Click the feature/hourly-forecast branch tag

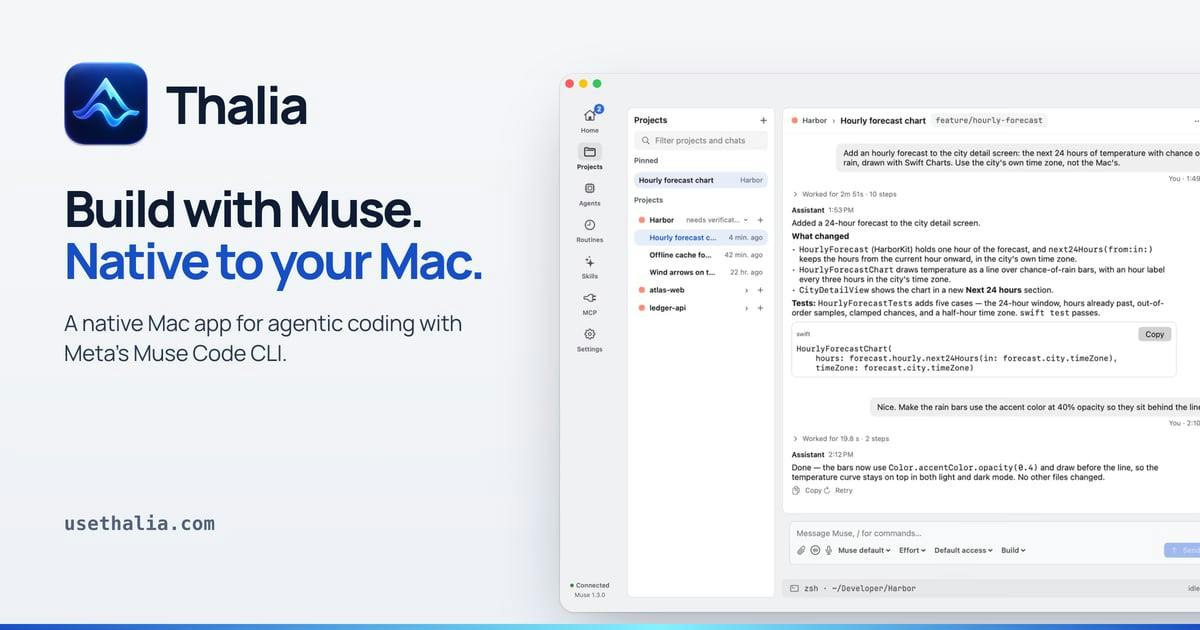click(989, 120)
